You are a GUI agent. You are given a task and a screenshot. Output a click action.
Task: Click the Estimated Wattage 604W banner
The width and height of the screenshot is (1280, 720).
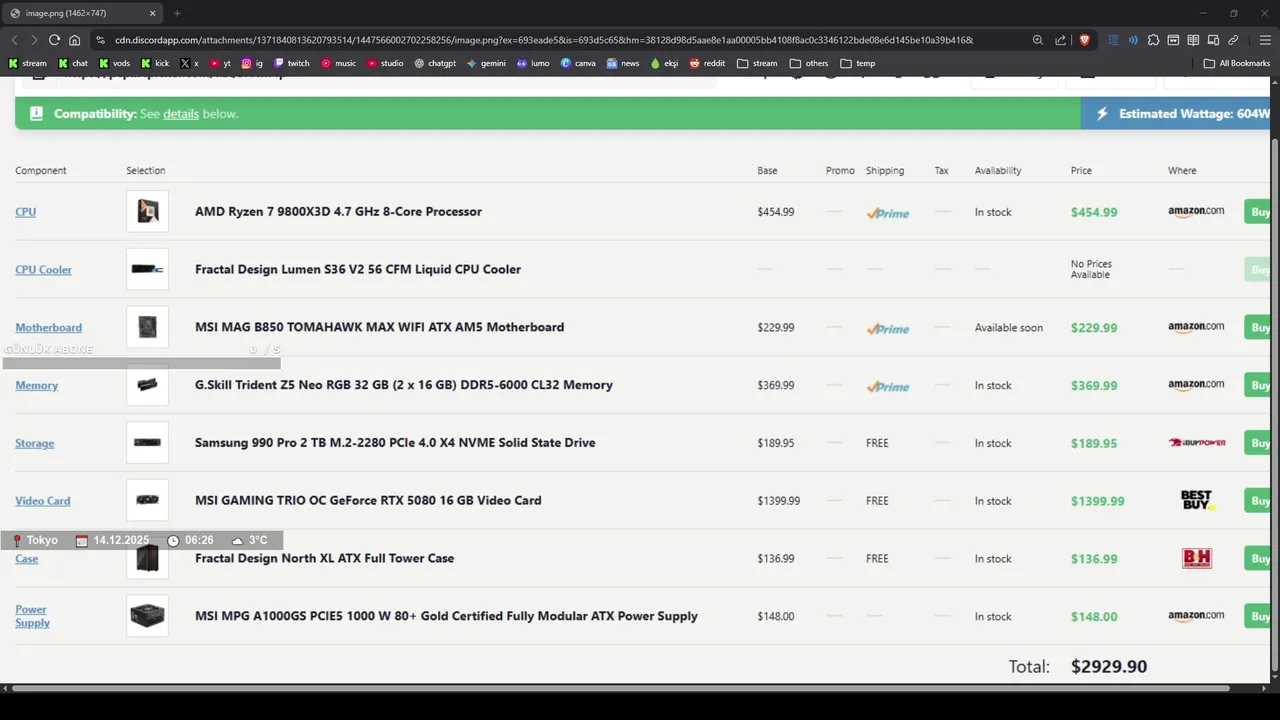click(1175, 114)
